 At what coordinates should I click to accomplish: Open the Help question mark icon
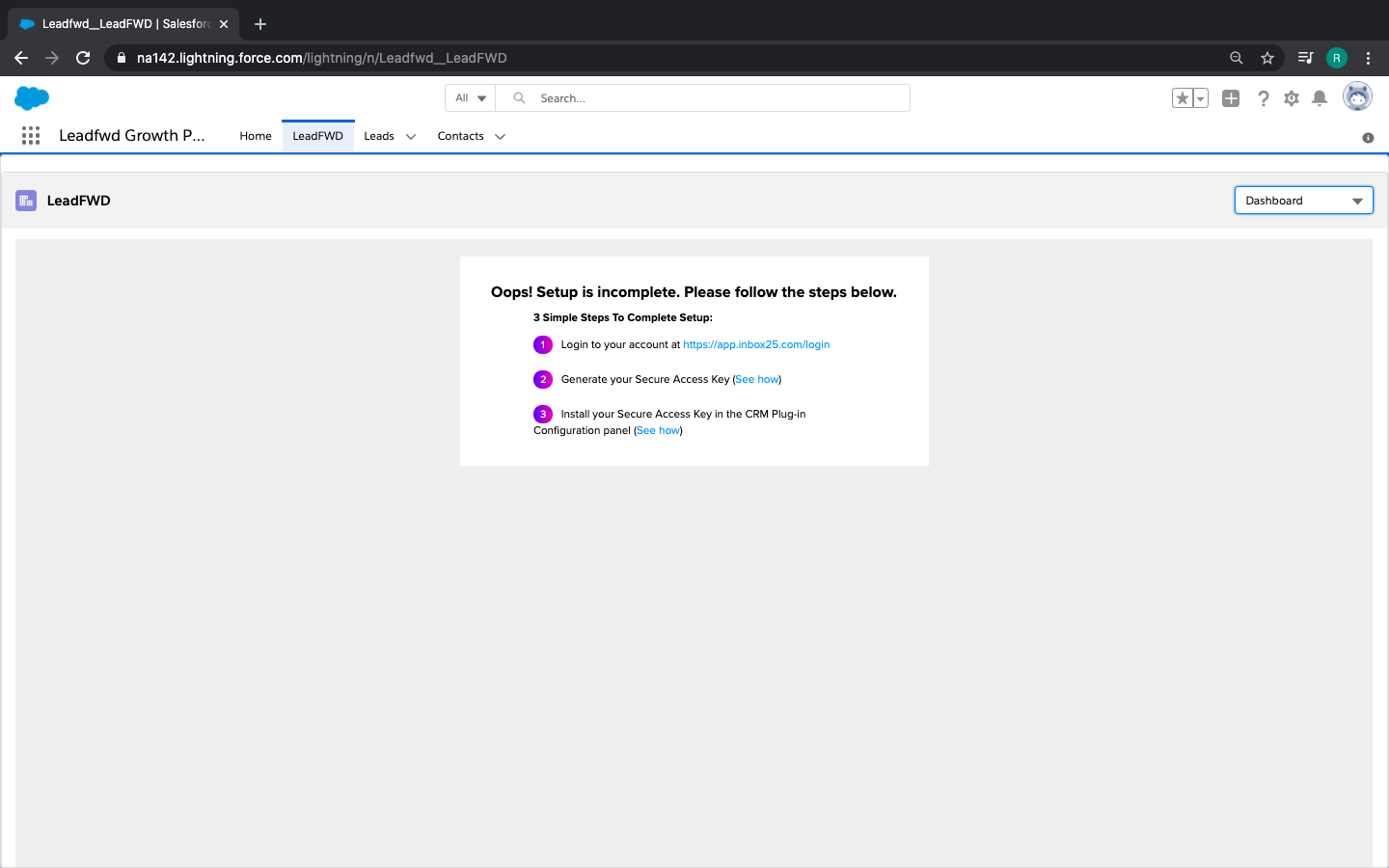(x=1263, y=98)
